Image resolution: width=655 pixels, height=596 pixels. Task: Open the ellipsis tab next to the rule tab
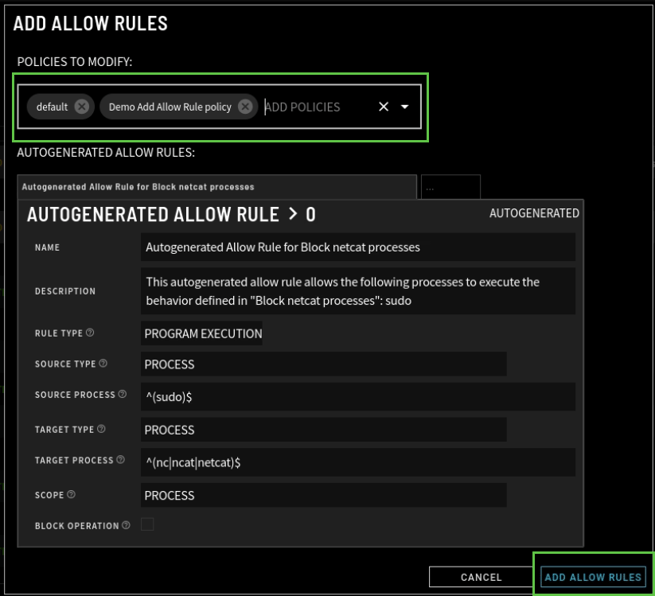[451, 187]
